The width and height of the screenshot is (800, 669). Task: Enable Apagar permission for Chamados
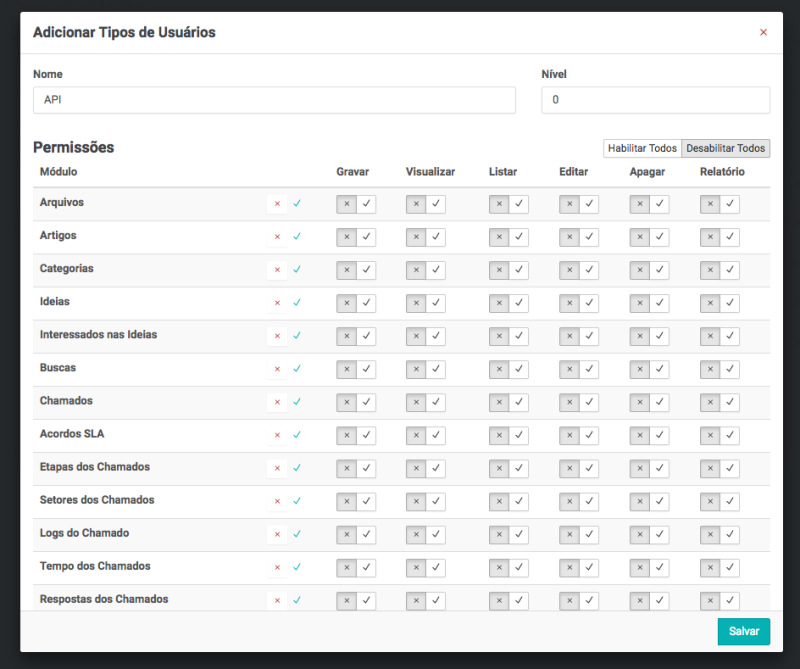[x=660, y=402]
